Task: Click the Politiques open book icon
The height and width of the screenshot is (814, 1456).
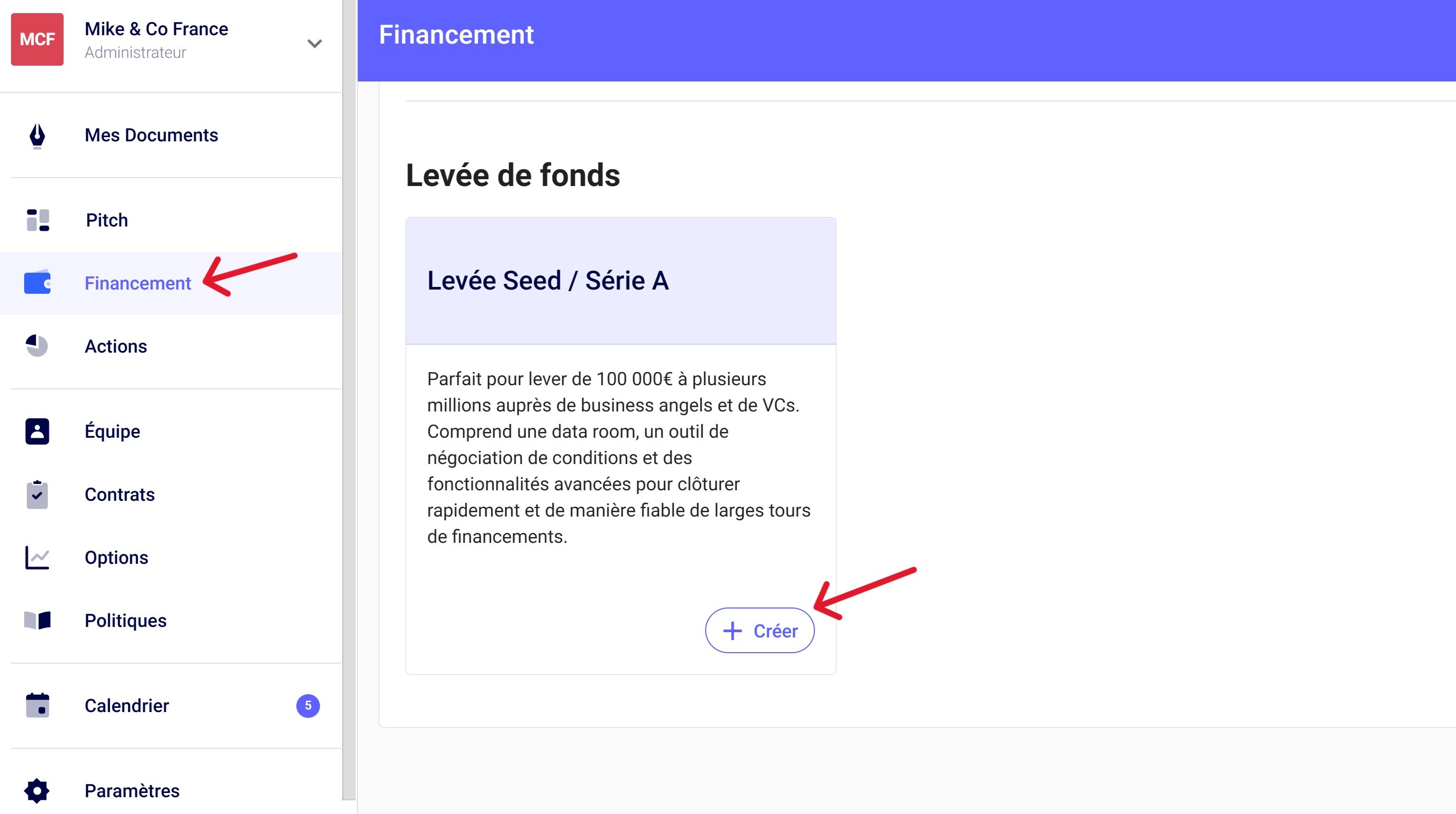Action: click(x=37, y=620)
